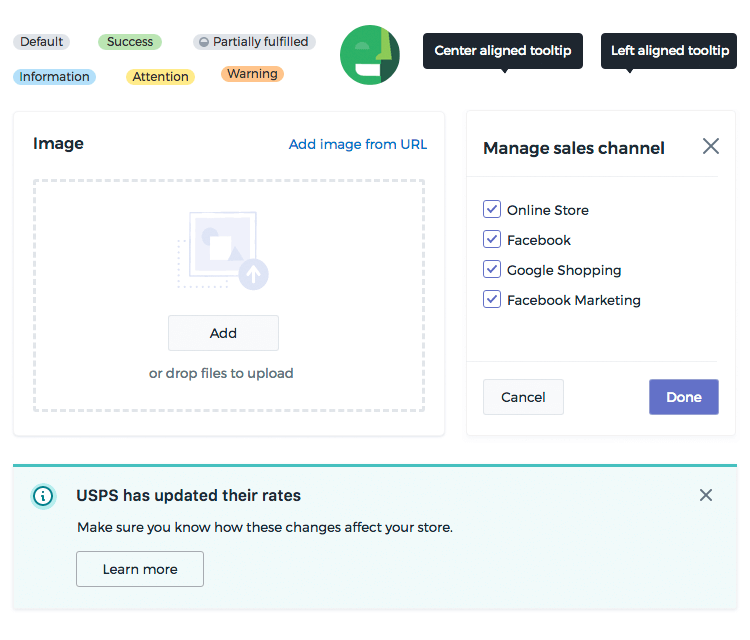Click the 'Manage sales channel' heading
This screenshot has height=640, width=750.
pyautogui.click(x=574, y=148)
